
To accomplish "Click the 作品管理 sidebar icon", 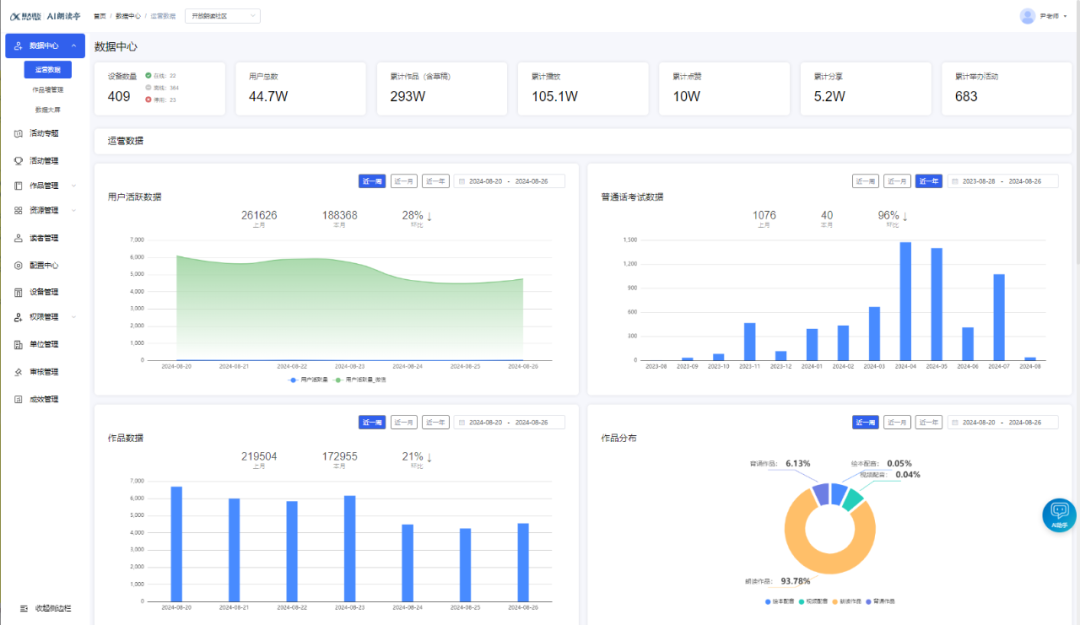I will (18, 185).
